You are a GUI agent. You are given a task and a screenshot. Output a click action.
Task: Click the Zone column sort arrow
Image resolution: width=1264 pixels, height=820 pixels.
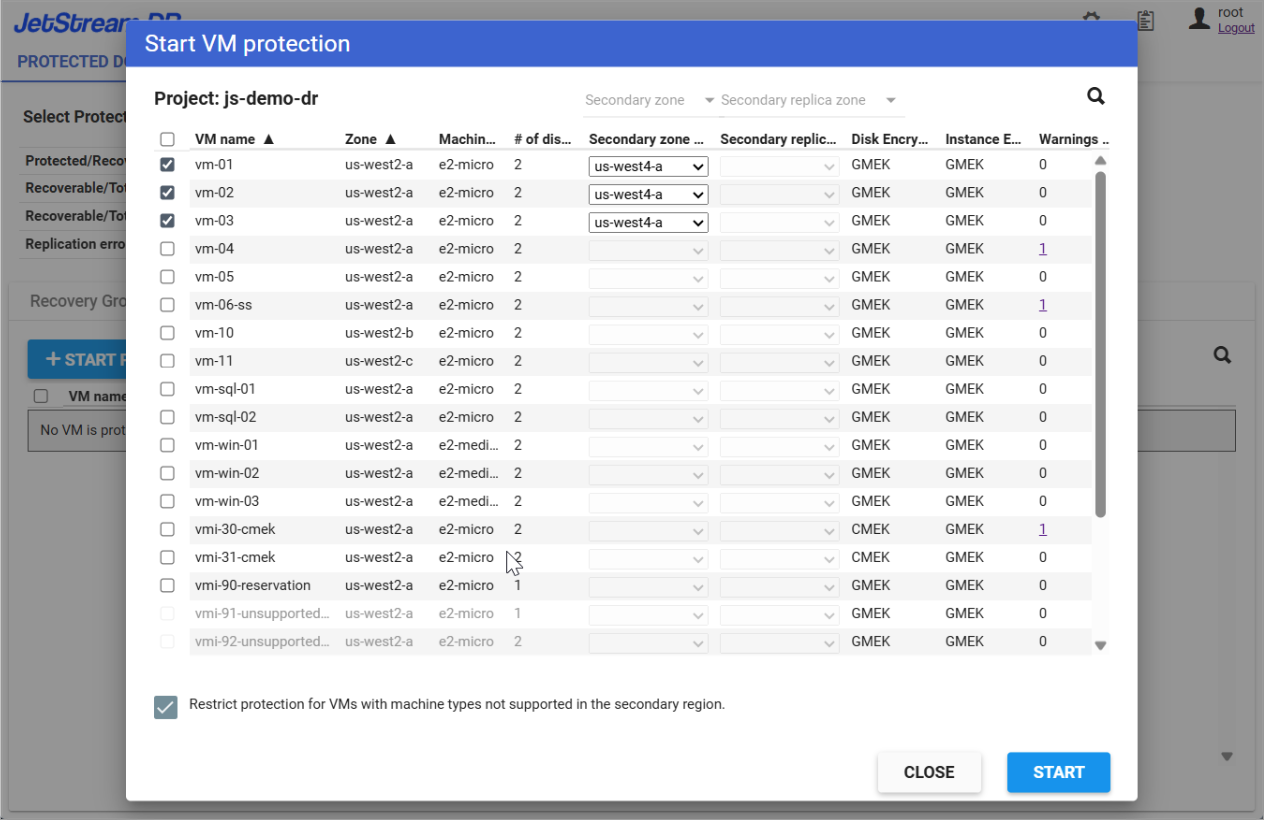(390, 140)
